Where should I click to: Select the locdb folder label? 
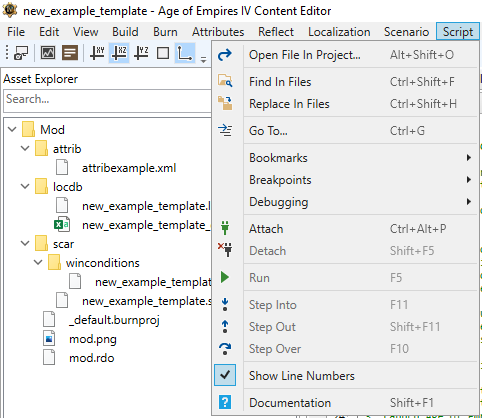pyautogui.click(x=68, y=187)
